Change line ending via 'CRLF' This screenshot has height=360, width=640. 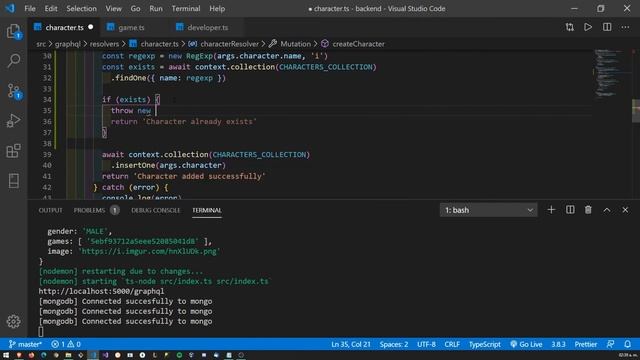pyautogui.click(x=452, y=344)
